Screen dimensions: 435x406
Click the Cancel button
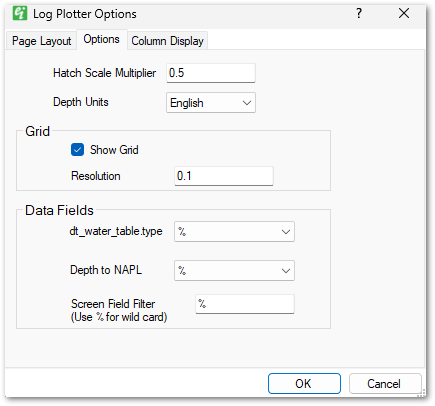point(385,383)
